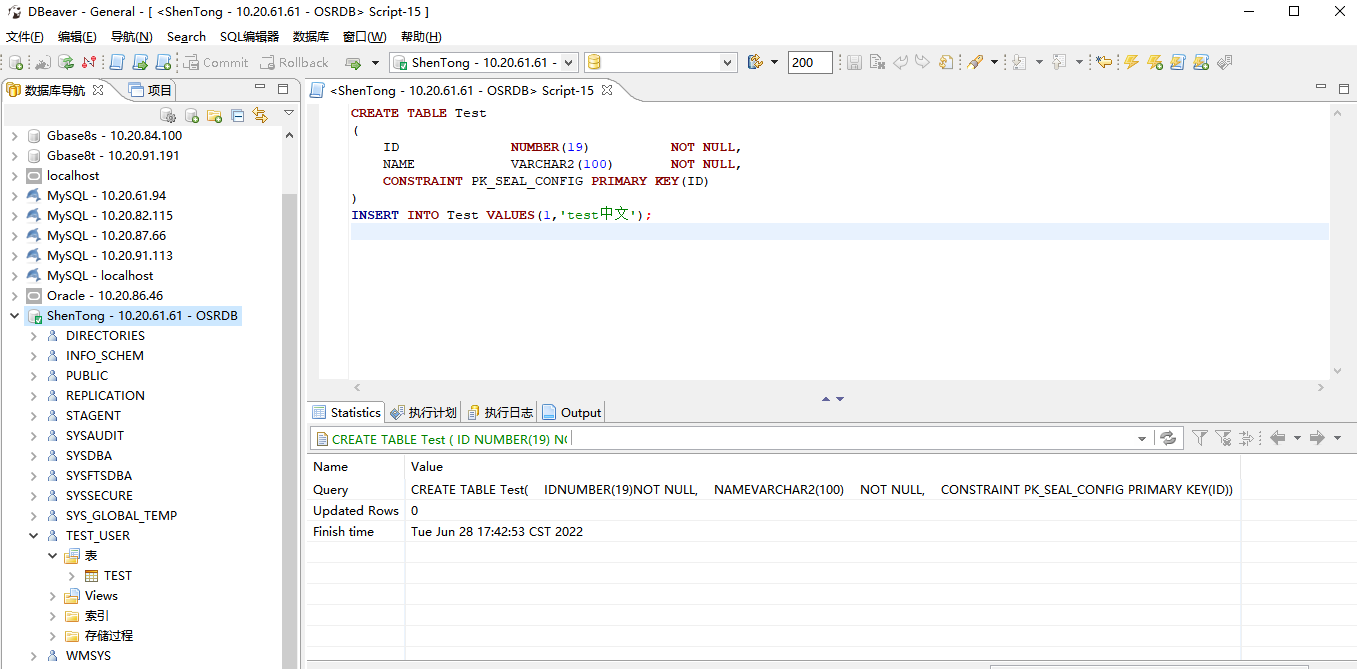Screen dimensions: 1357x669
Task: Close the Script-15 editor tab
Action: tap(606, 90)
